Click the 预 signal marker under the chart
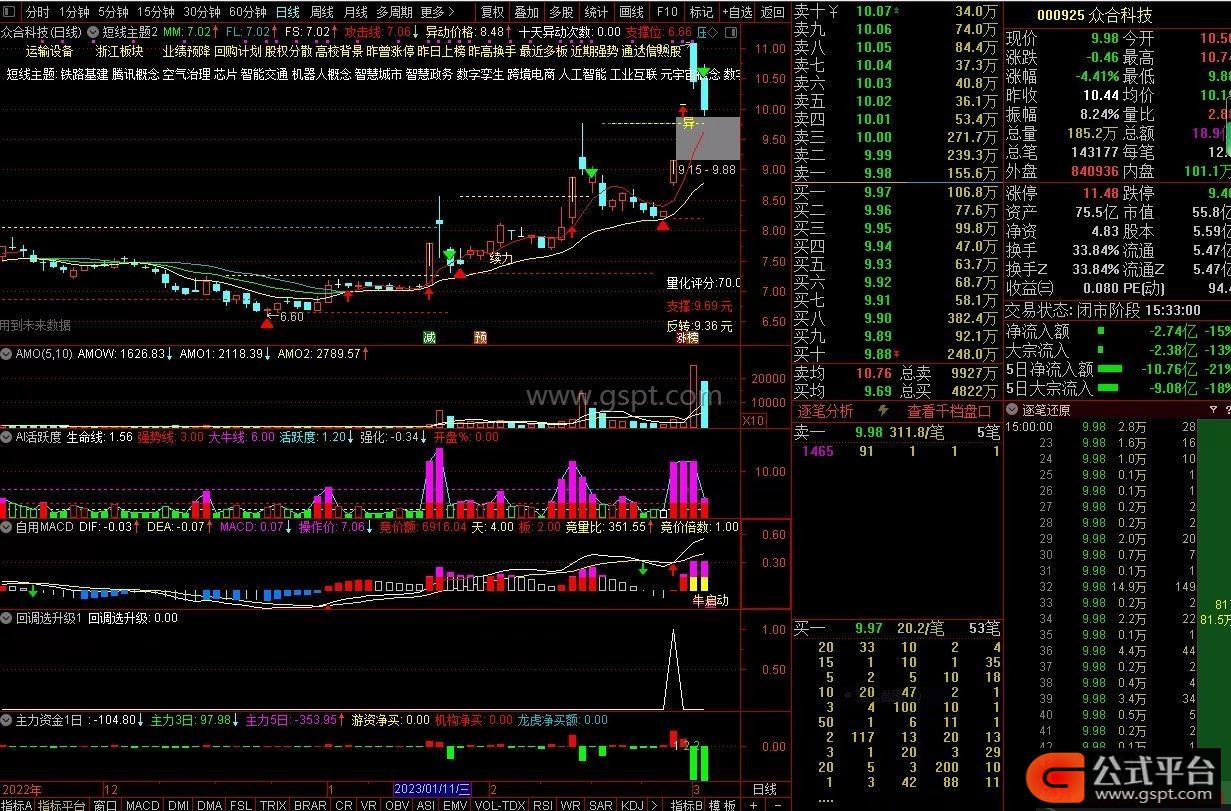Viewport: 1231px width, 811px height. (x=481, y=337)
